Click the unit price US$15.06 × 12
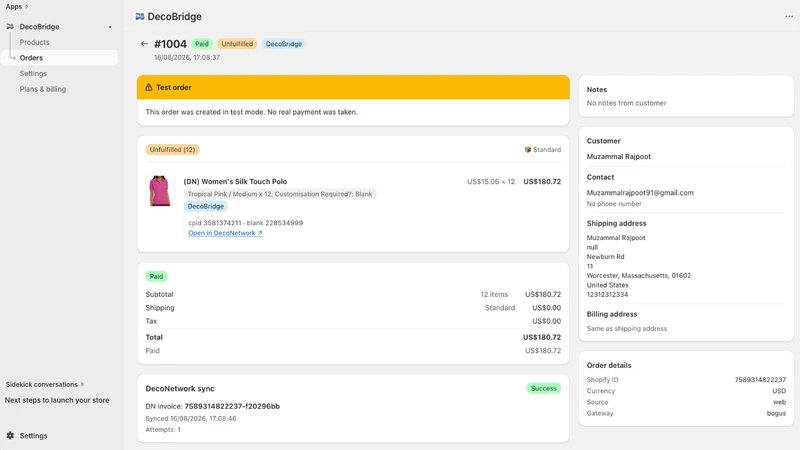 pos(491,181)
